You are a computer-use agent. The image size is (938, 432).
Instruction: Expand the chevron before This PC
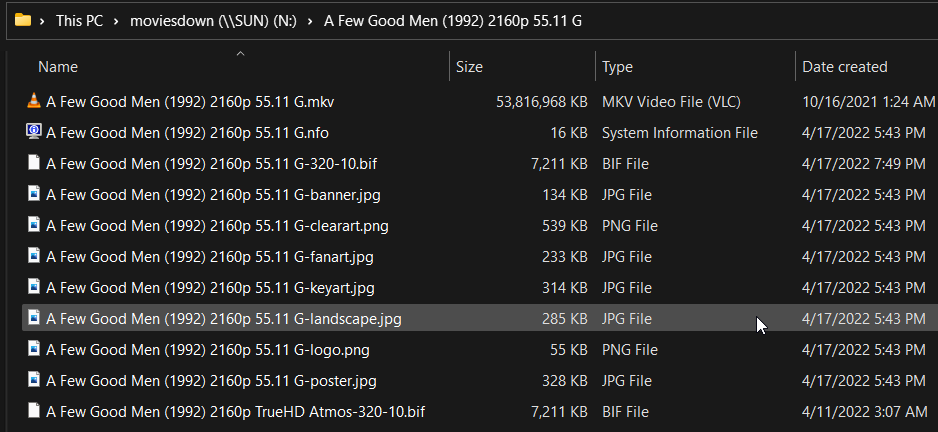click(42, 21)
